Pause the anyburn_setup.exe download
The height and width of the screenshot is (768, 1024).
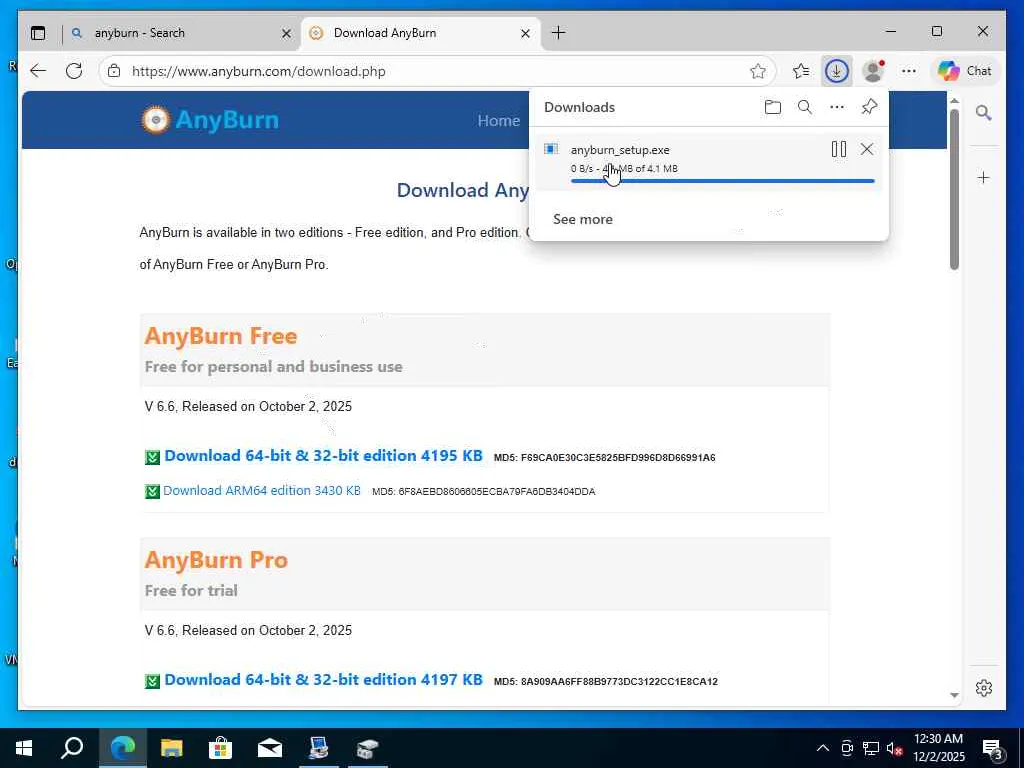click(x=839, y=150)
